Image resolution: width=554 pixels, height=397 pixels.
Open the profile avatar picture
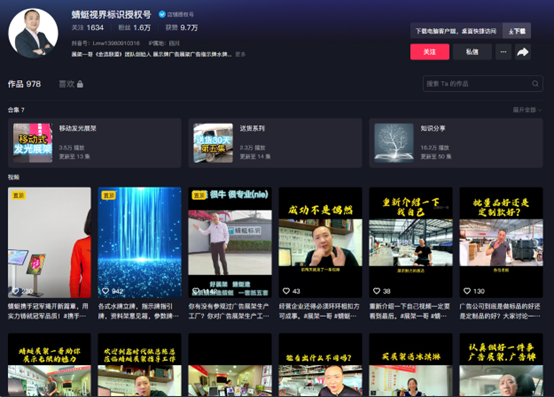(x=33, y=33)
